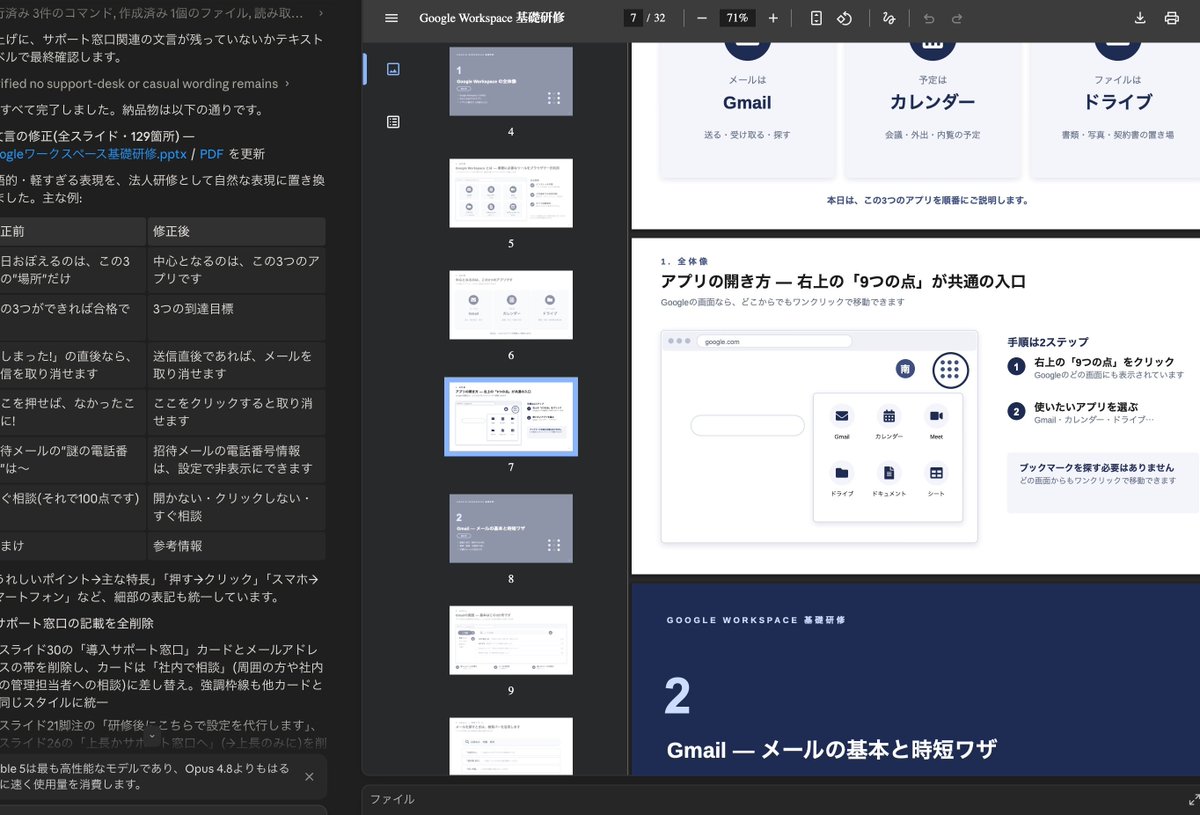Show thumbnails view in PDF sidebar

393,69
